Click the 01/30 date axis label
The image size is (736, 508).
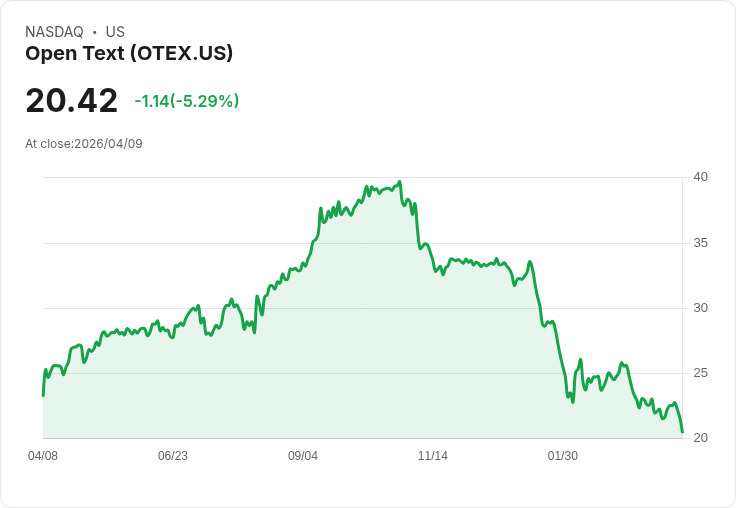point(563,456)
